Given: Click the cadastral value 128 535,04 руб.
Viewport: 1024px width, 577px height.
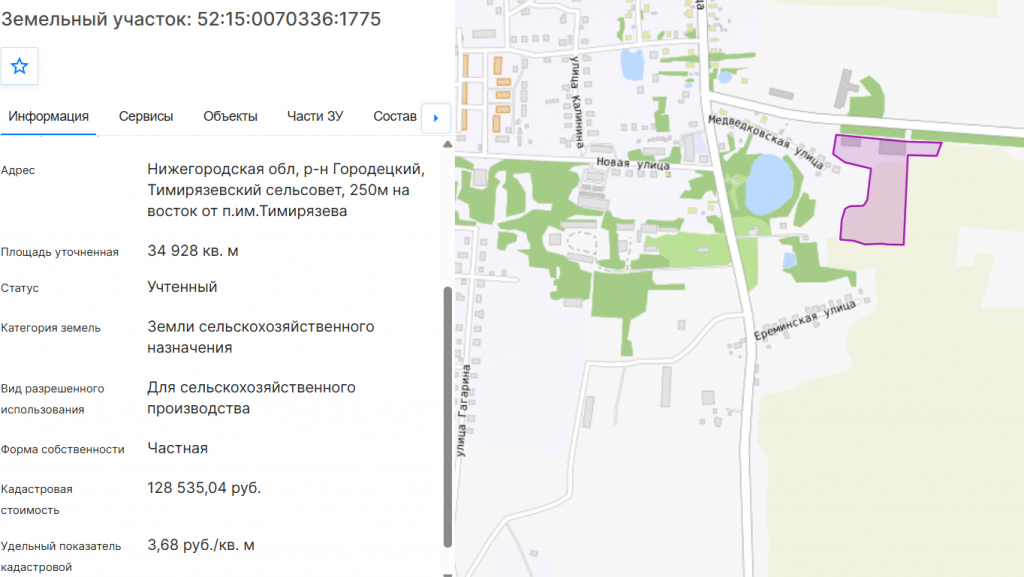Looking at the screenshot, I should pyautogui.click(x=204, y=488).
